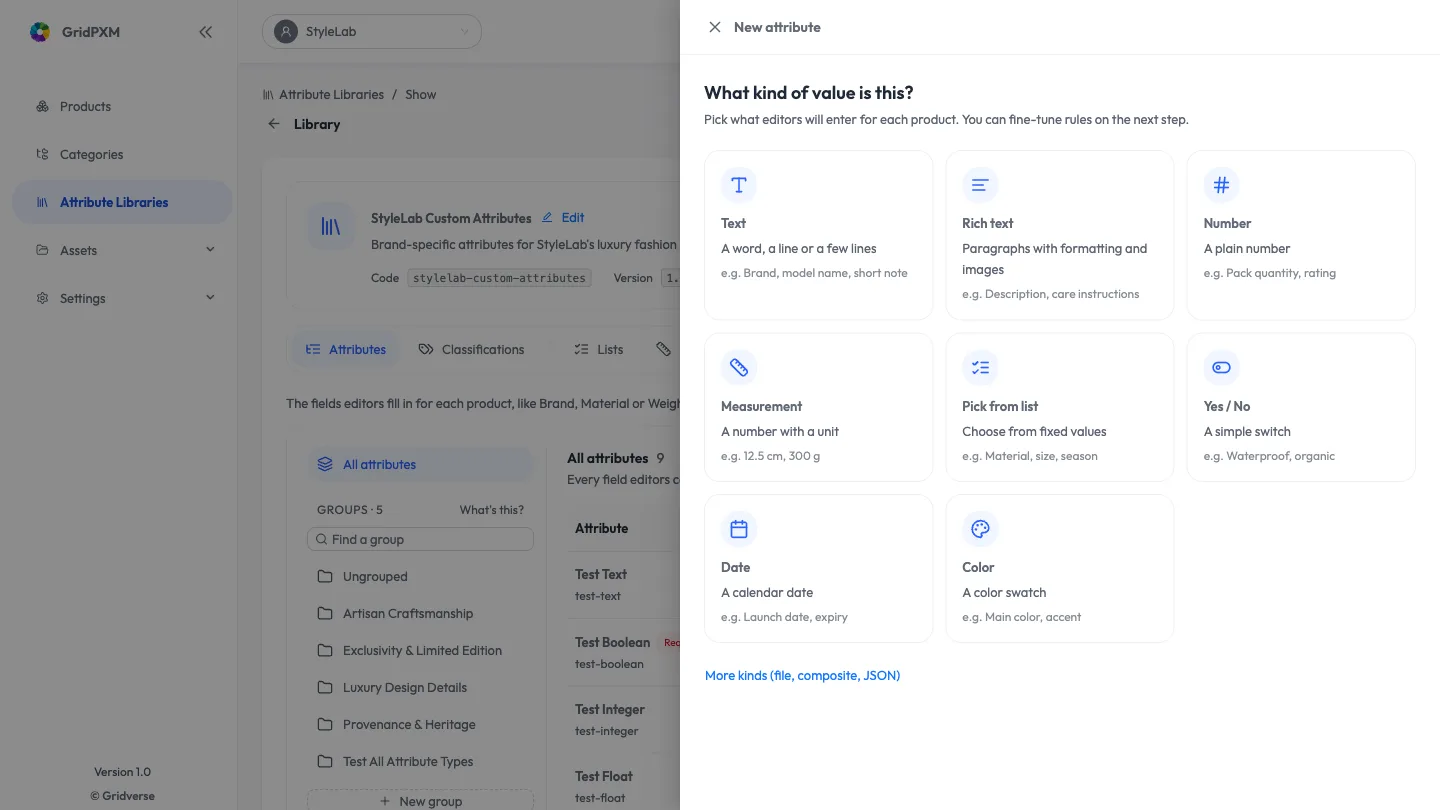Select the Provenance & Heritage group
The width and height of the screenshot is (1440, 810).
(420, 725)
